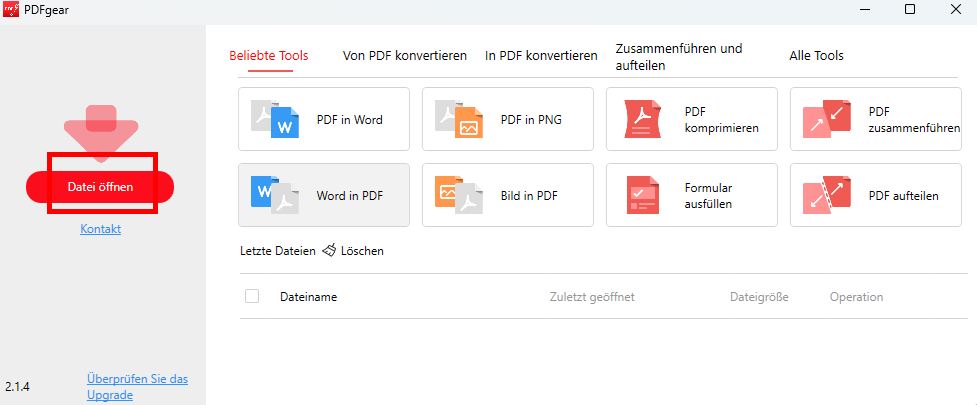Click the PDF zusammenführen icon

(x=827, y=119)
